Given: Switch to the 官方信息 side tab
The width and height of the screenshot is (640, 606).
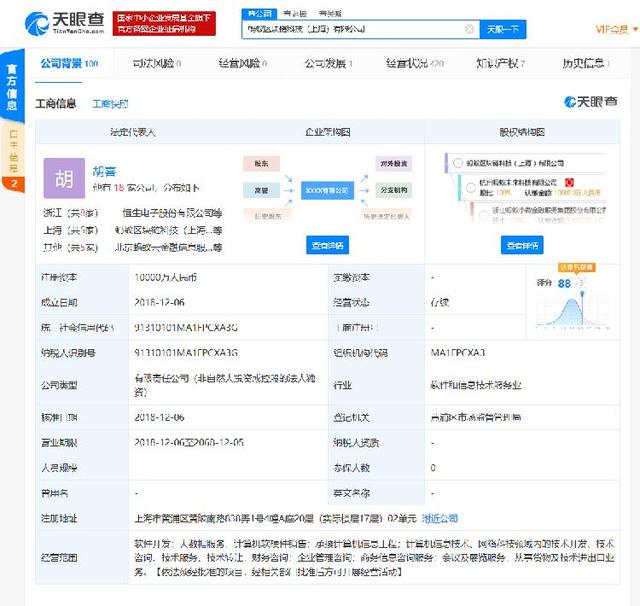Looking at the screenshot, I should (12, 87).
